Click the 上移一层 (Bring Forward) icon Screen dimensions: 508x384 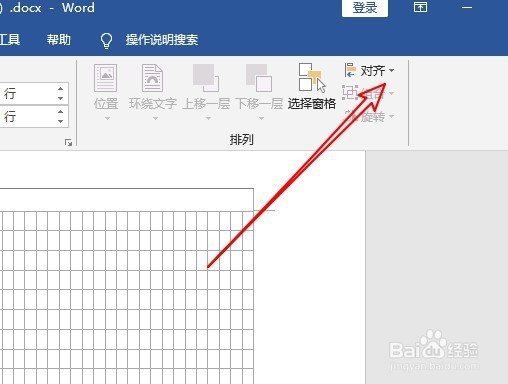coord(206,78)
